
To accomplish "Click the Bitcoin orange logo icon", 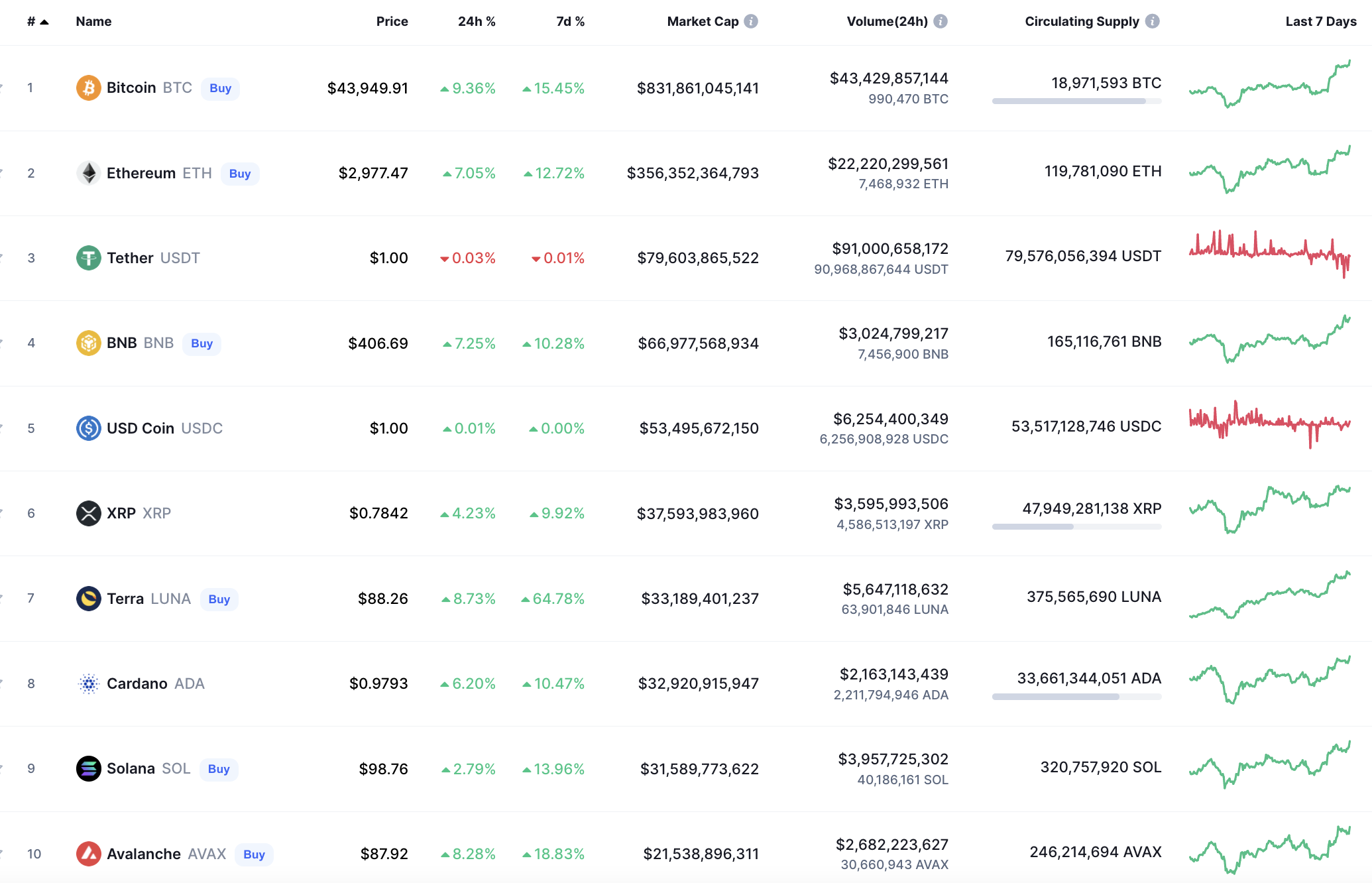I will pos(88,88).
